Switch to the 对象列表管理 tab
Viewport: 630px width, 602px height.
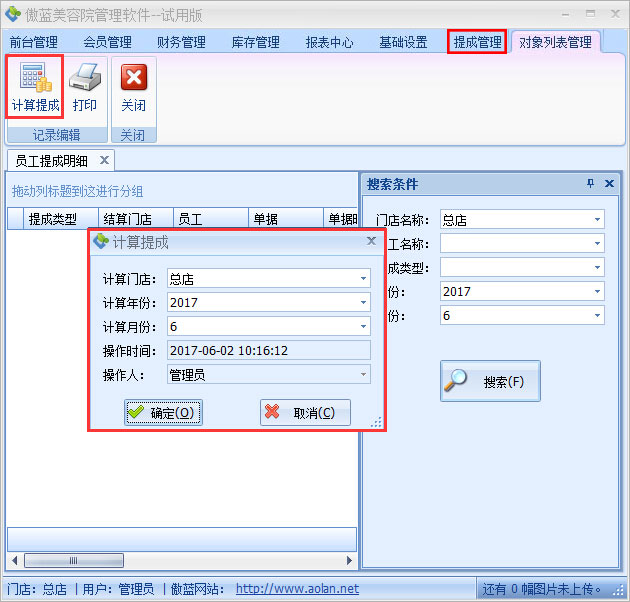coord(555,42)
